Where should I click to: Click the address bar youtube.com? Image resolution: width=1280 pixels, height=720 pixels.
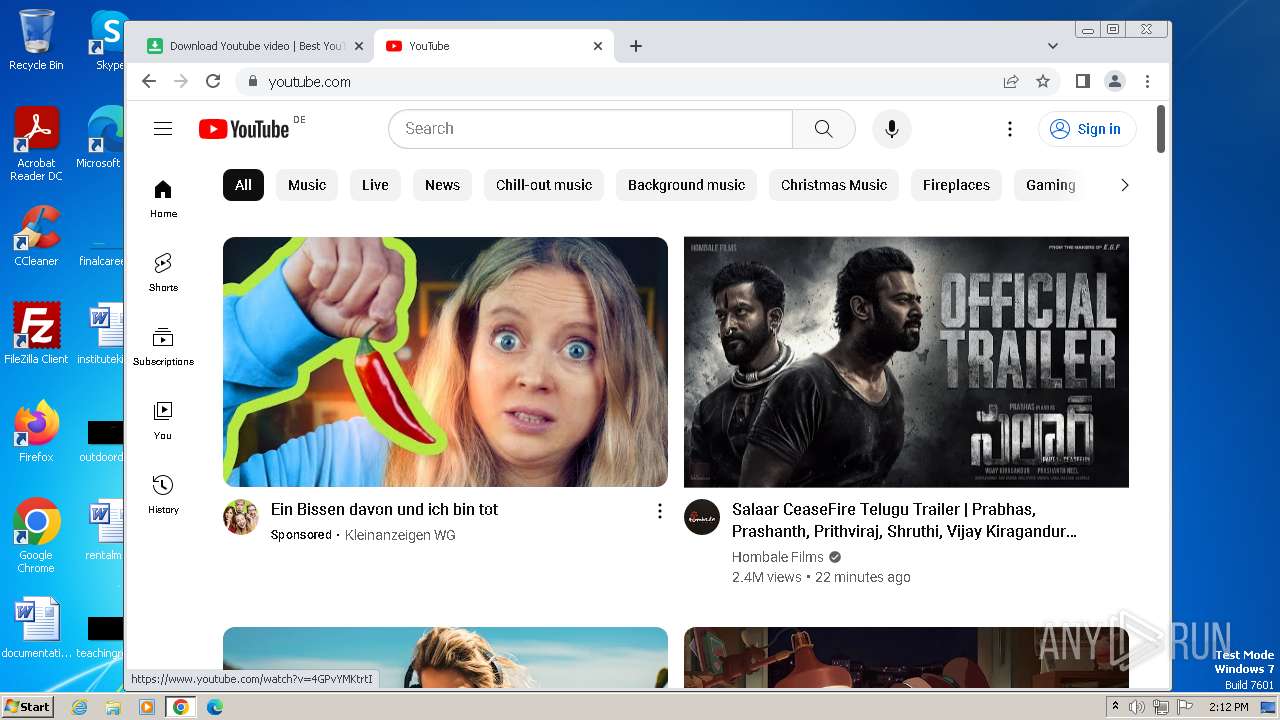[x=620, y=82]
